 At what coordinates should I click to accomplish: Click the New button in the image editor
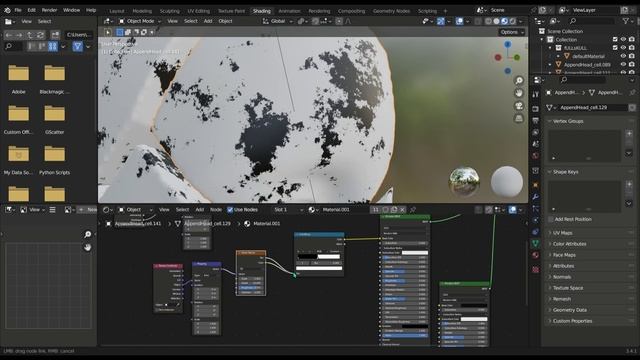click(x=87, y=210)
